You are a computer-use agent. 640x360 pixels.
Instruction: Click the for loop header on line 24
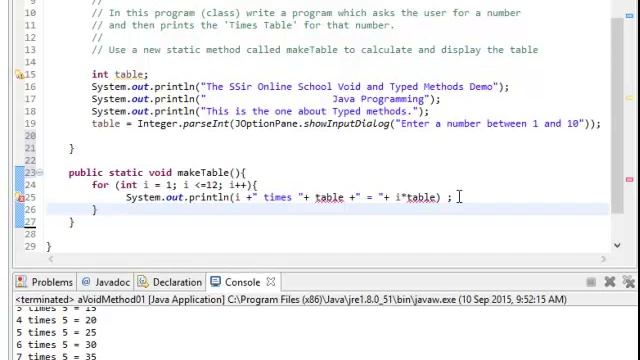[174, 185]
